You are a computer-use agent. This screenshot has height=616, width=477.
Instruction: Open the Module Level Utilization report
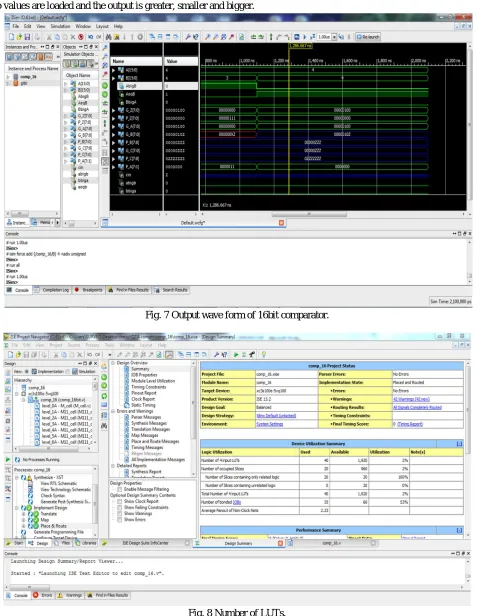[x=153, y=381]
